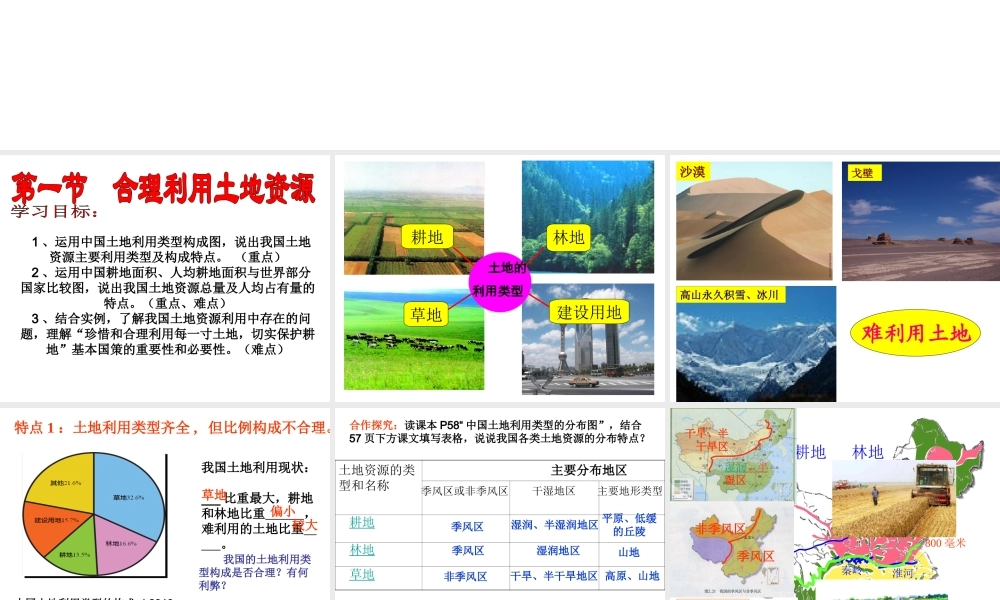The height and width of the screenshot is (600, 1000).
Task: Select the wheat harvest combine photo
Action: [x=894, y=498]
